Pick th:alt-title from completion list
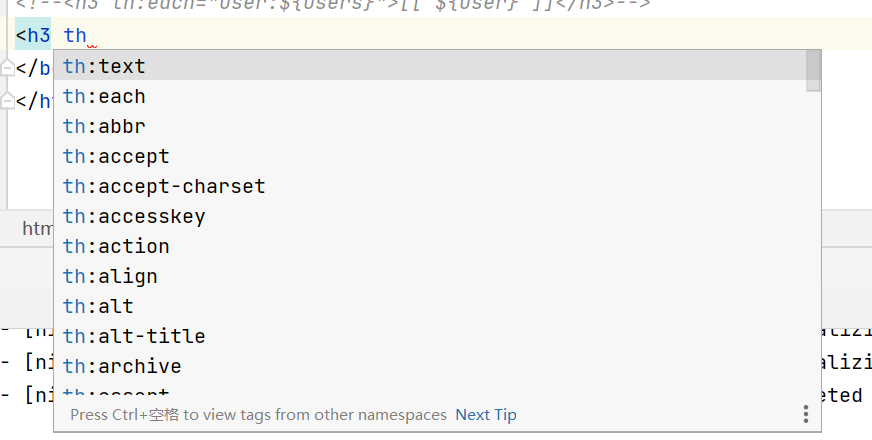Image resolution: width=872 pixels, height=440 pixels. [430, 337]
